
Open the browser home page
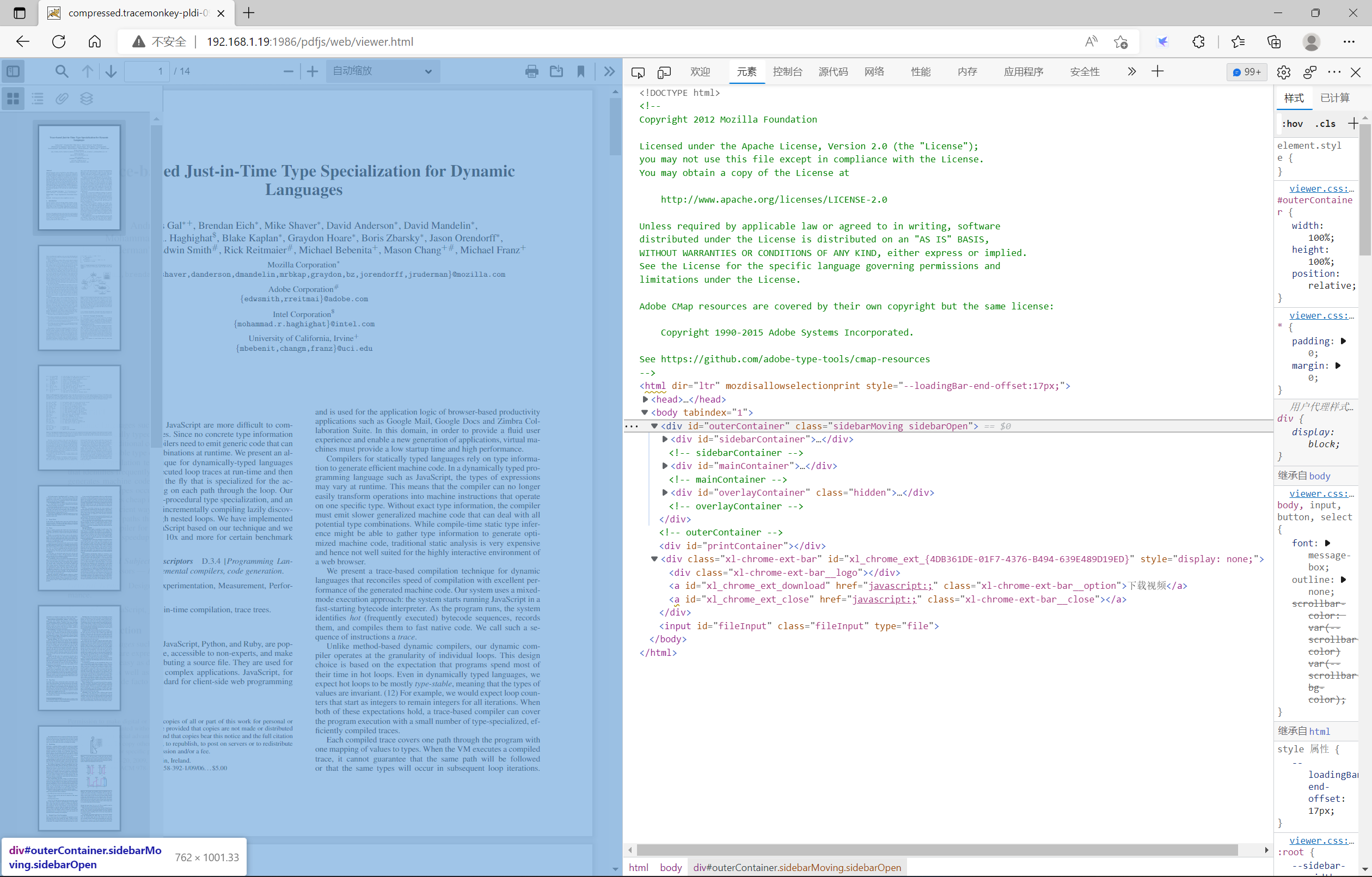point(95,41)
